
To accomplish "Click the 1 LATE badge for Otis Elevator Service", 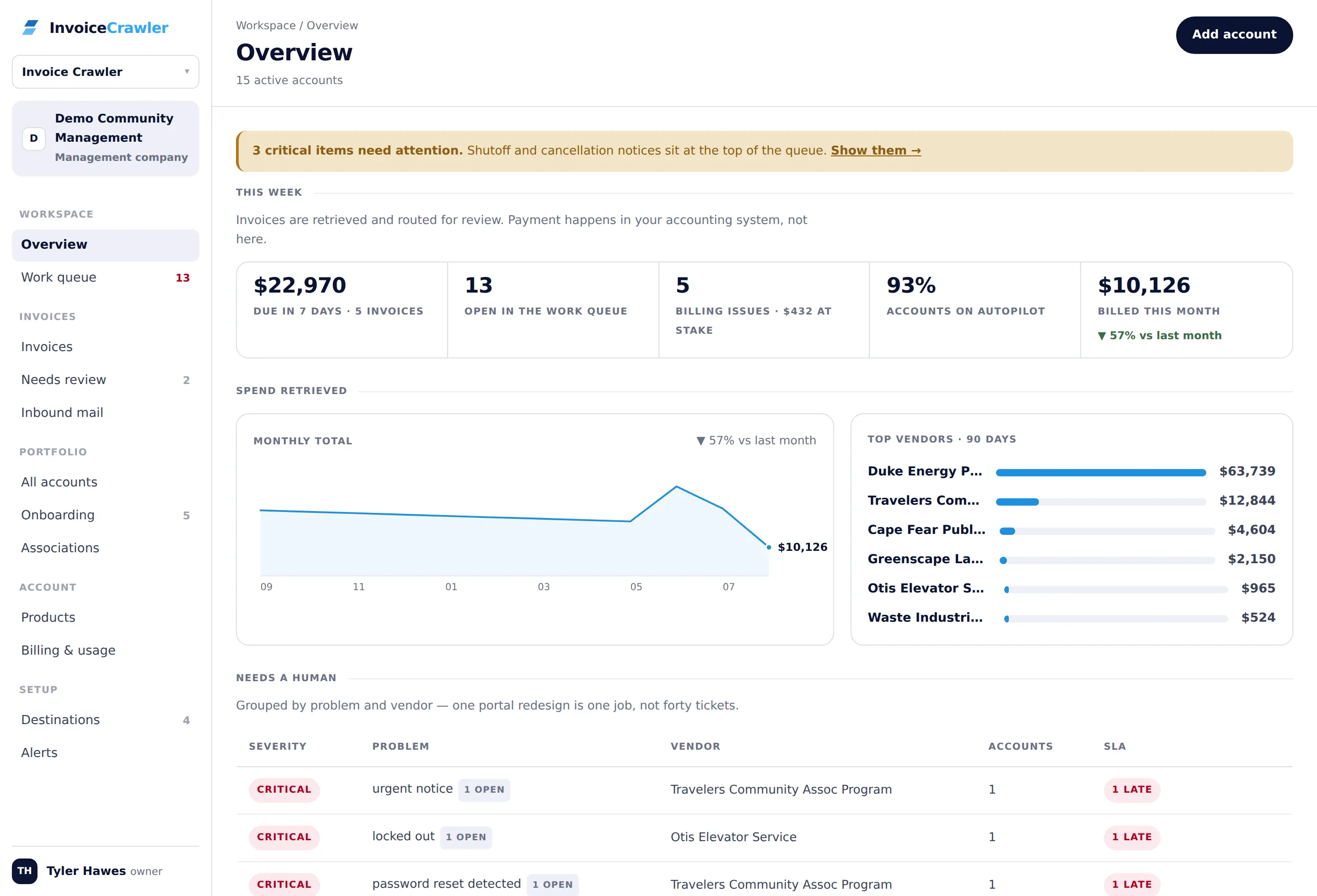I will (1131, 837).
